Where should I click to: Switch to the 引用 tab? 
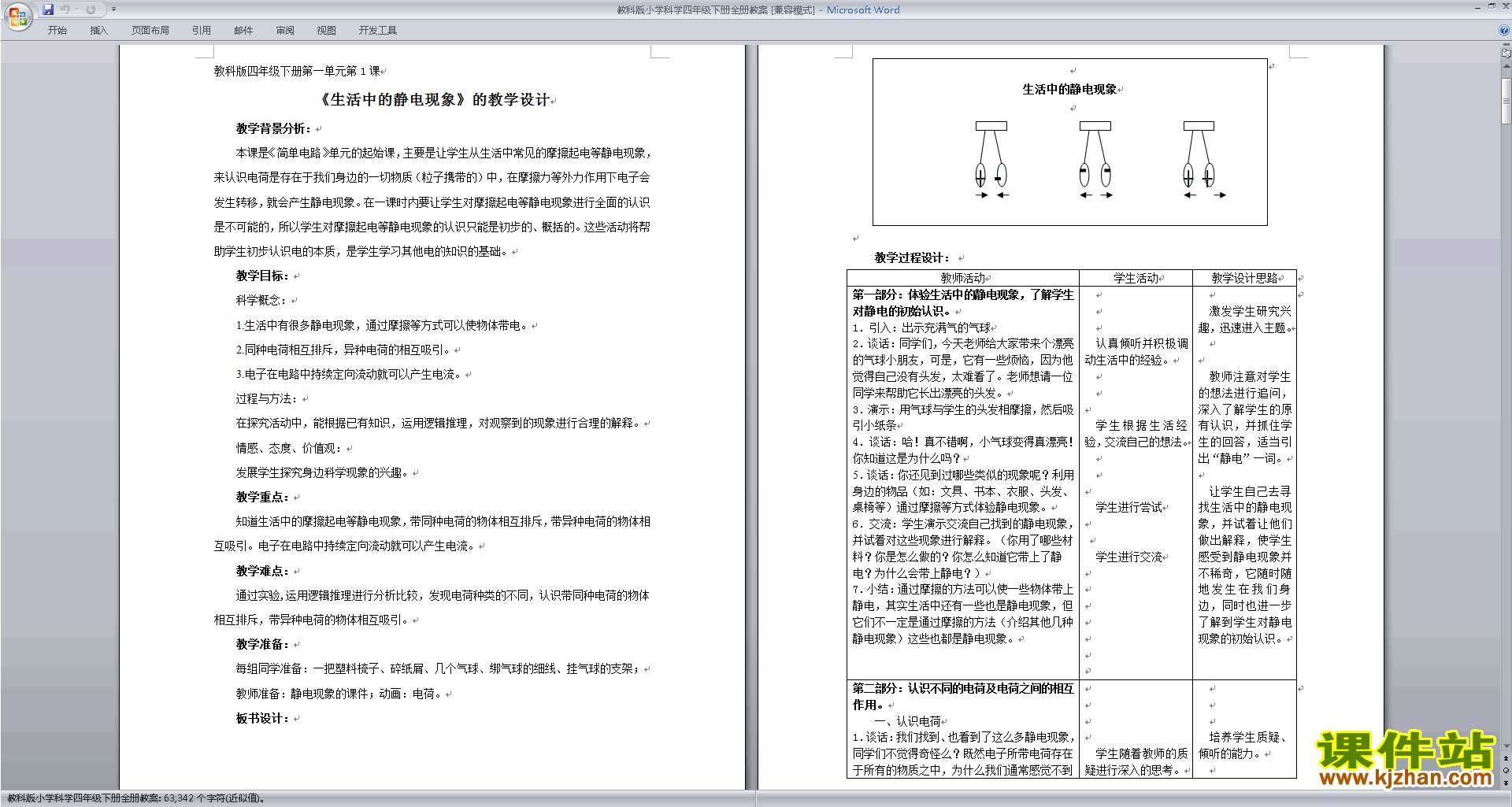pyautogui.click(x=202, y=31)
